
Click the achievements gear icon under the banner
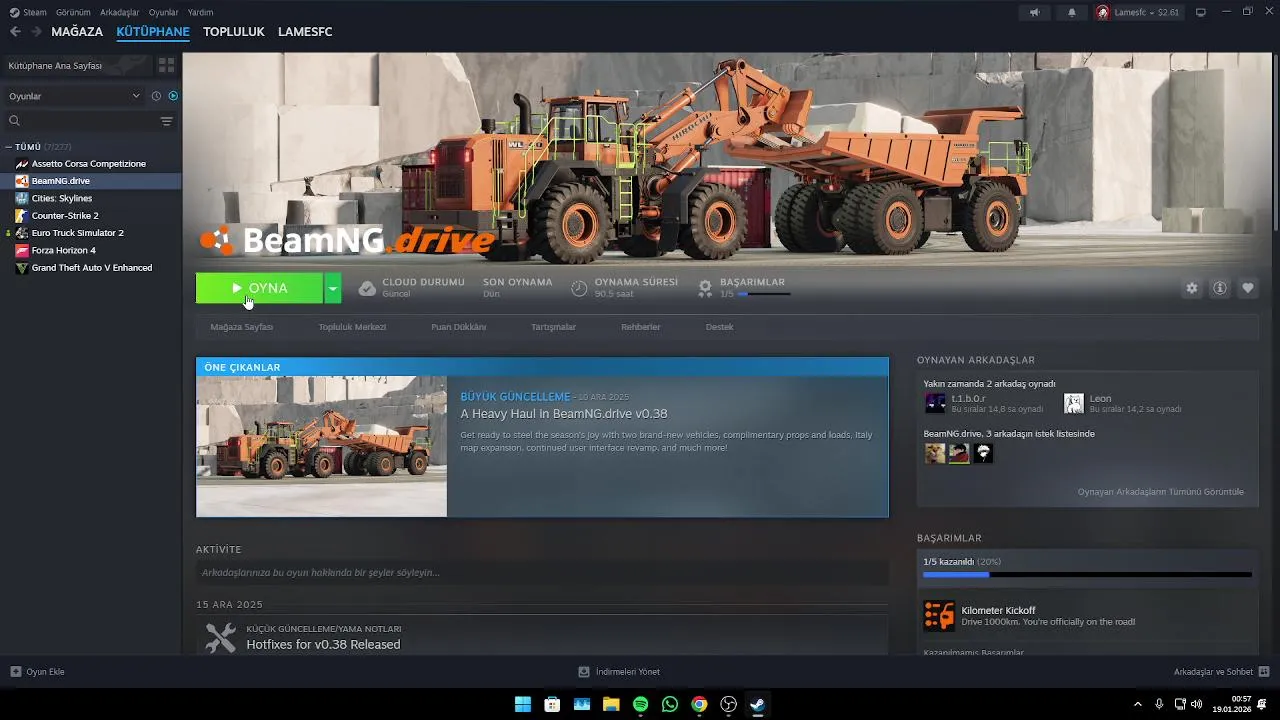pyautogui.click(x=705, y=288)
